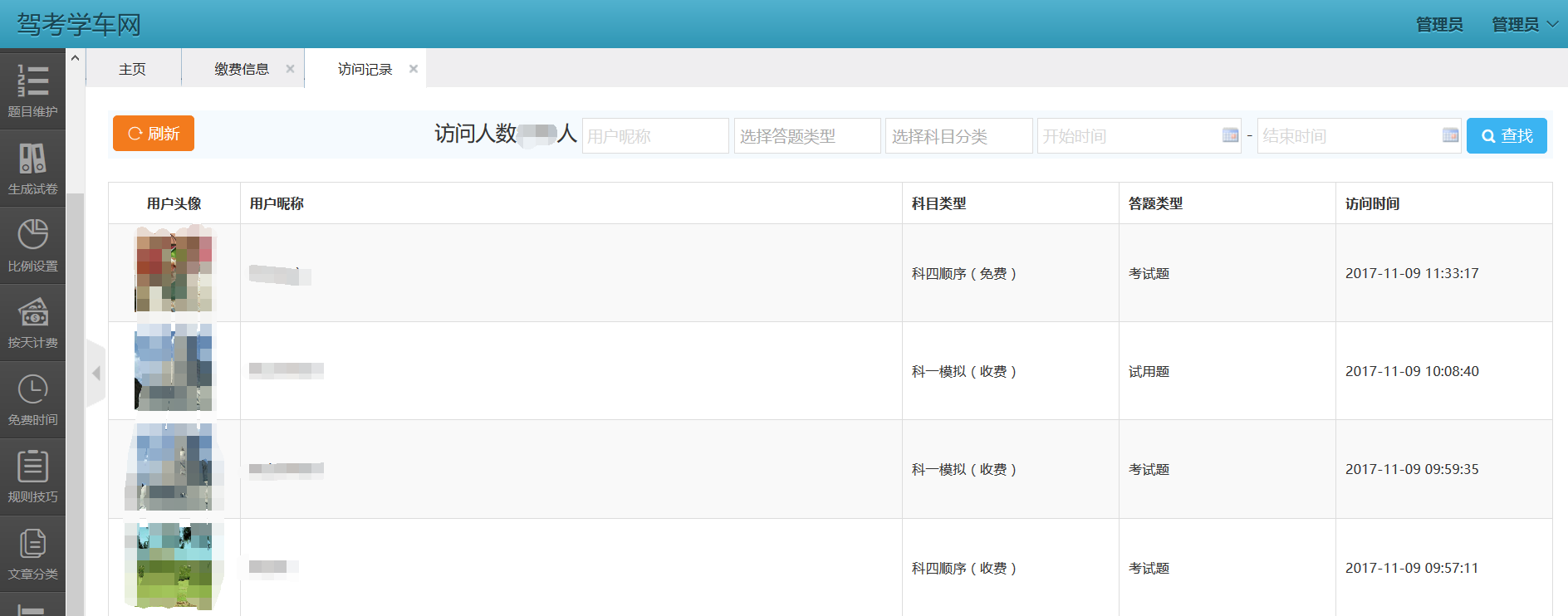This screenshot has width=1568, height=616.
Task: Open the 题目维护 sidebar icon
Action: [x=32, y=81]
